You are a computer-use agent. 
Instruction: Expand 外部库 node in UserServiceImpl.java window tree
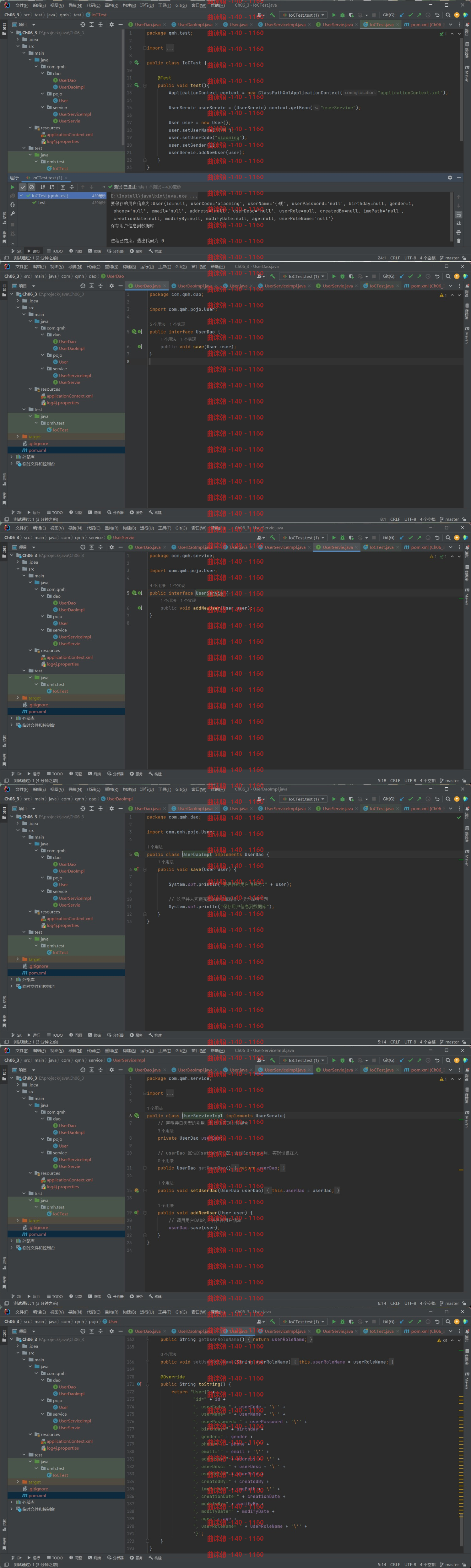click(x=12, y=1240)
